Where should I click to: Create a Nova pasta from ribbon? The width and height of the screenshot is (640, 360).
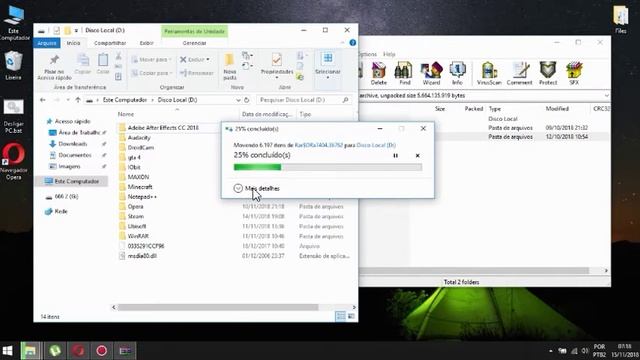[x=230, y=67]
